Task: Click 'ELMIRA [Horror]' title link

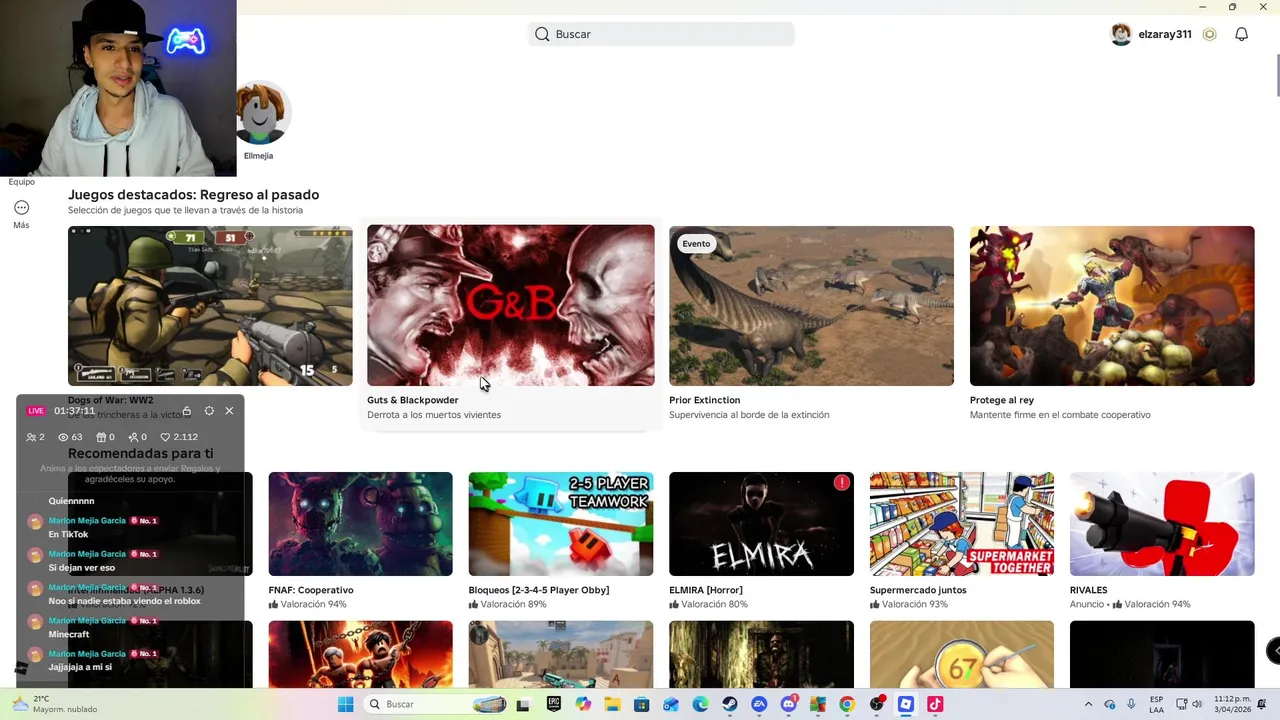Action: point(705,590)
